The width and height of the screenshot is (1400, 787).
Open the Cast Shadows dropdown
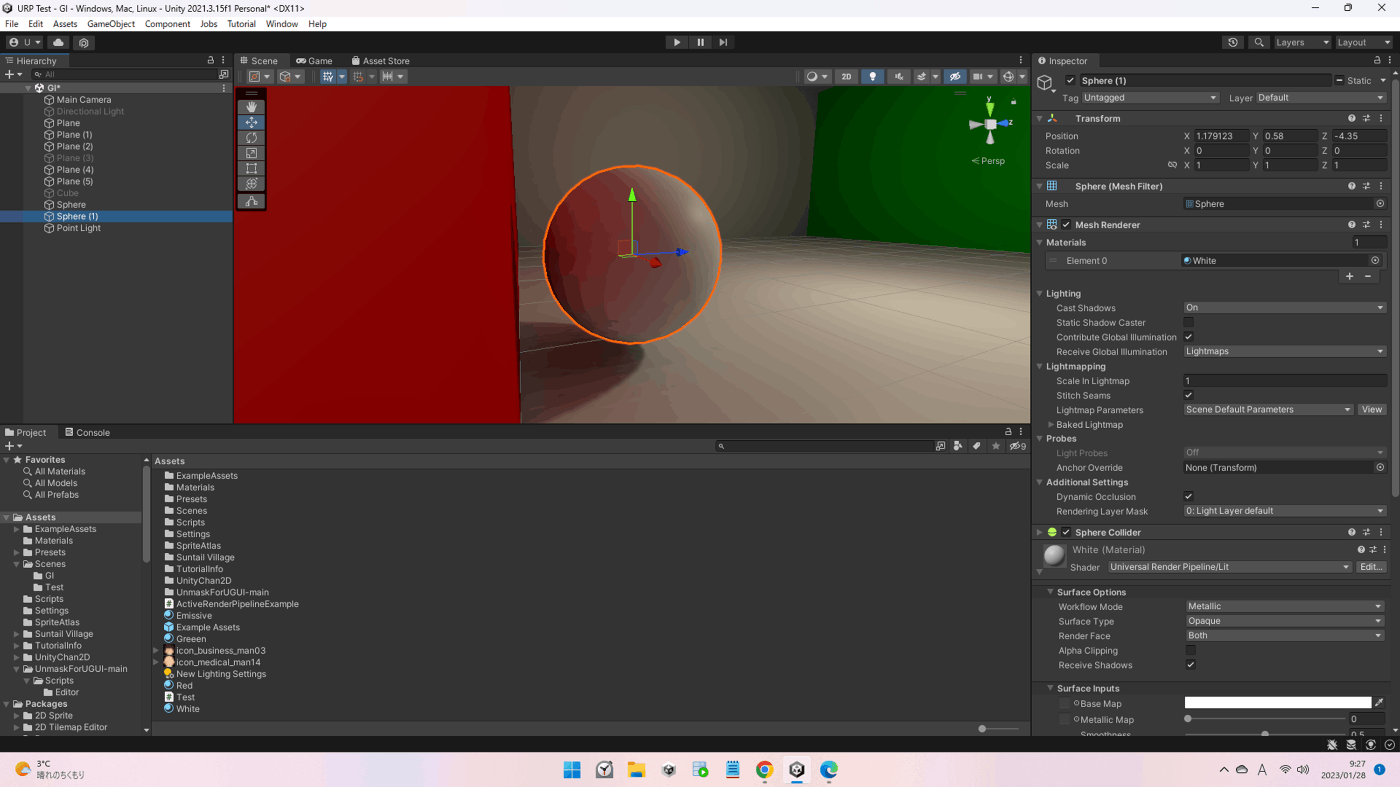click(1285, 308)
